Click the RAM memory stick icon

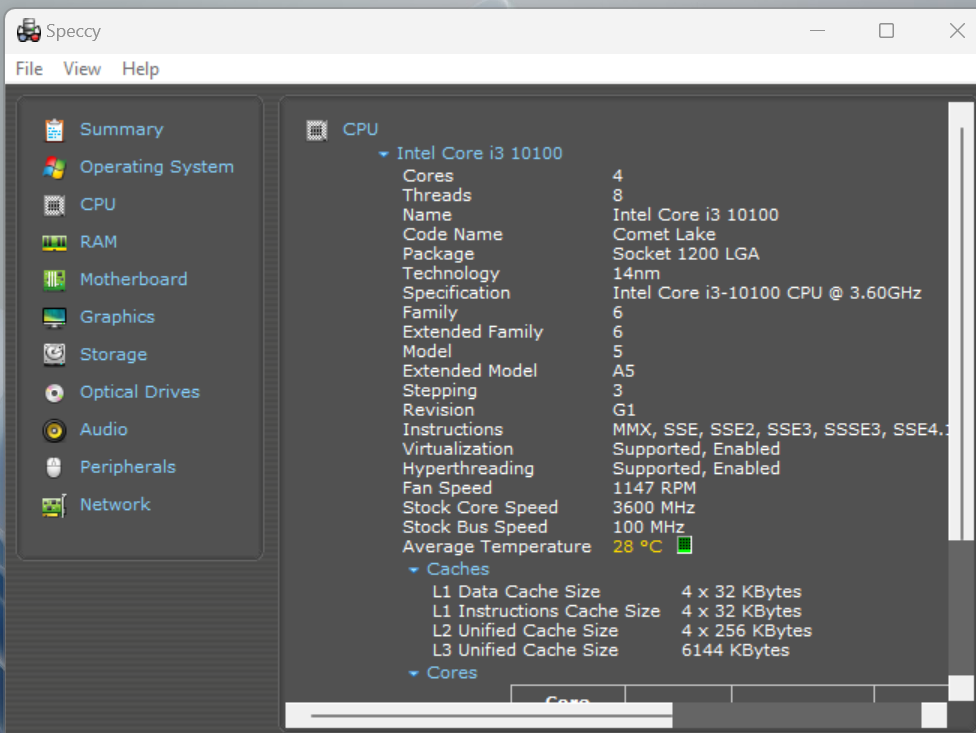[x=54, y=242]
